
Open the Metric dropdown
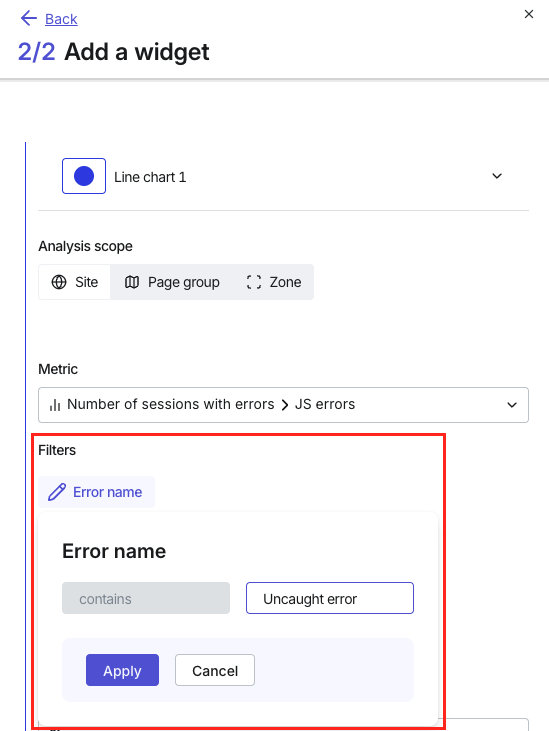click(x=283, y=405)
